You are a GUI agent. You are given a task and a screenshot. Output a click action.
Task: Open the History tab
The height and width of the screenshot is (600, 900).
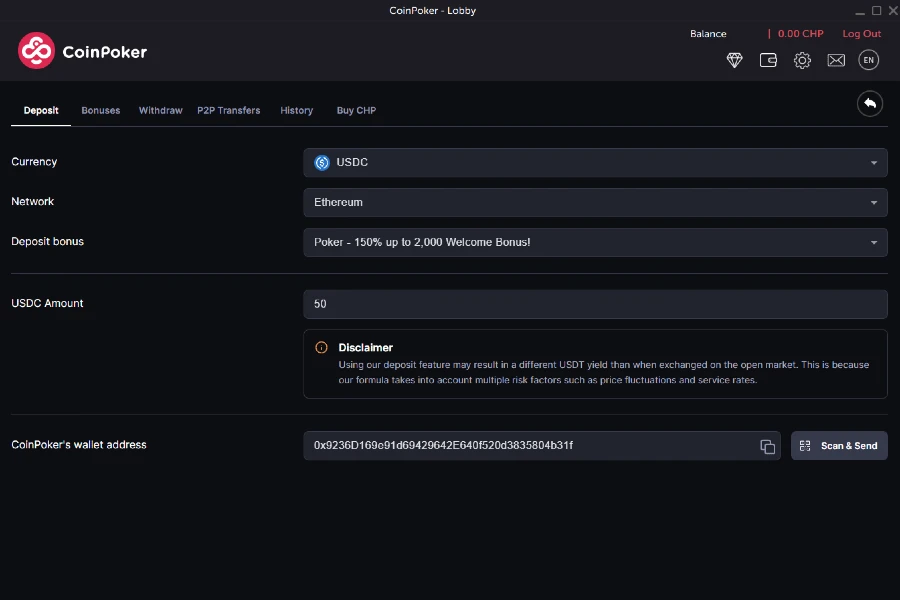(x=296, y=110)
